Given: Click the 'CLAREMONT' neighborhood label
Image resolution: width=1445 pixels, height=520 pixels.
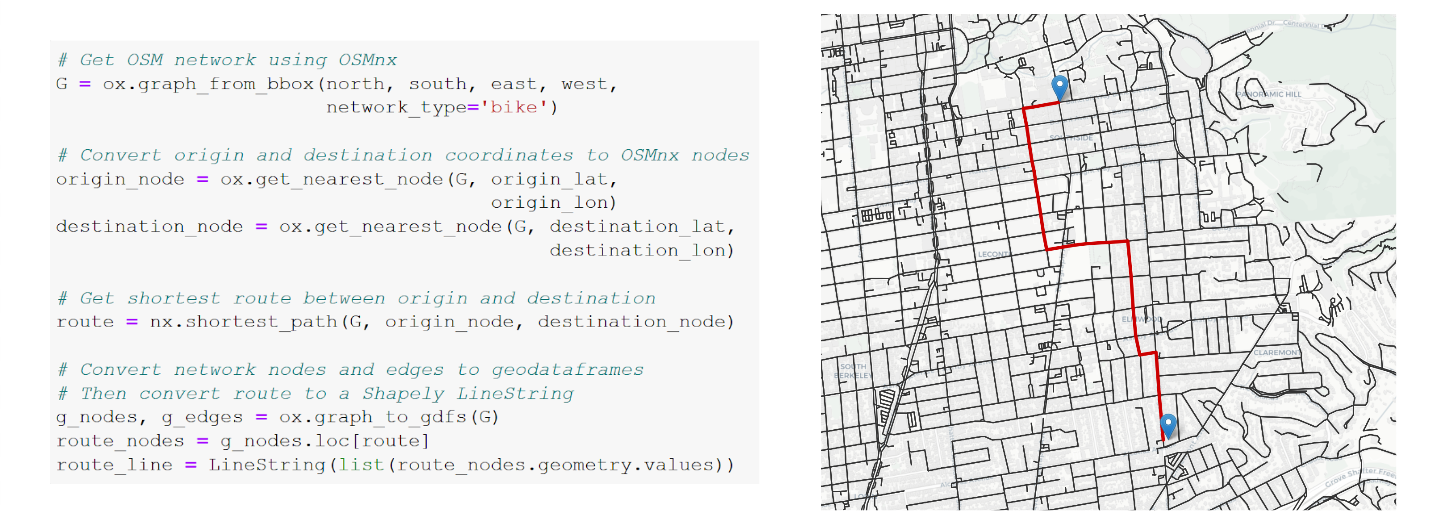Looking at the screenshot, I should point(1276,353).
